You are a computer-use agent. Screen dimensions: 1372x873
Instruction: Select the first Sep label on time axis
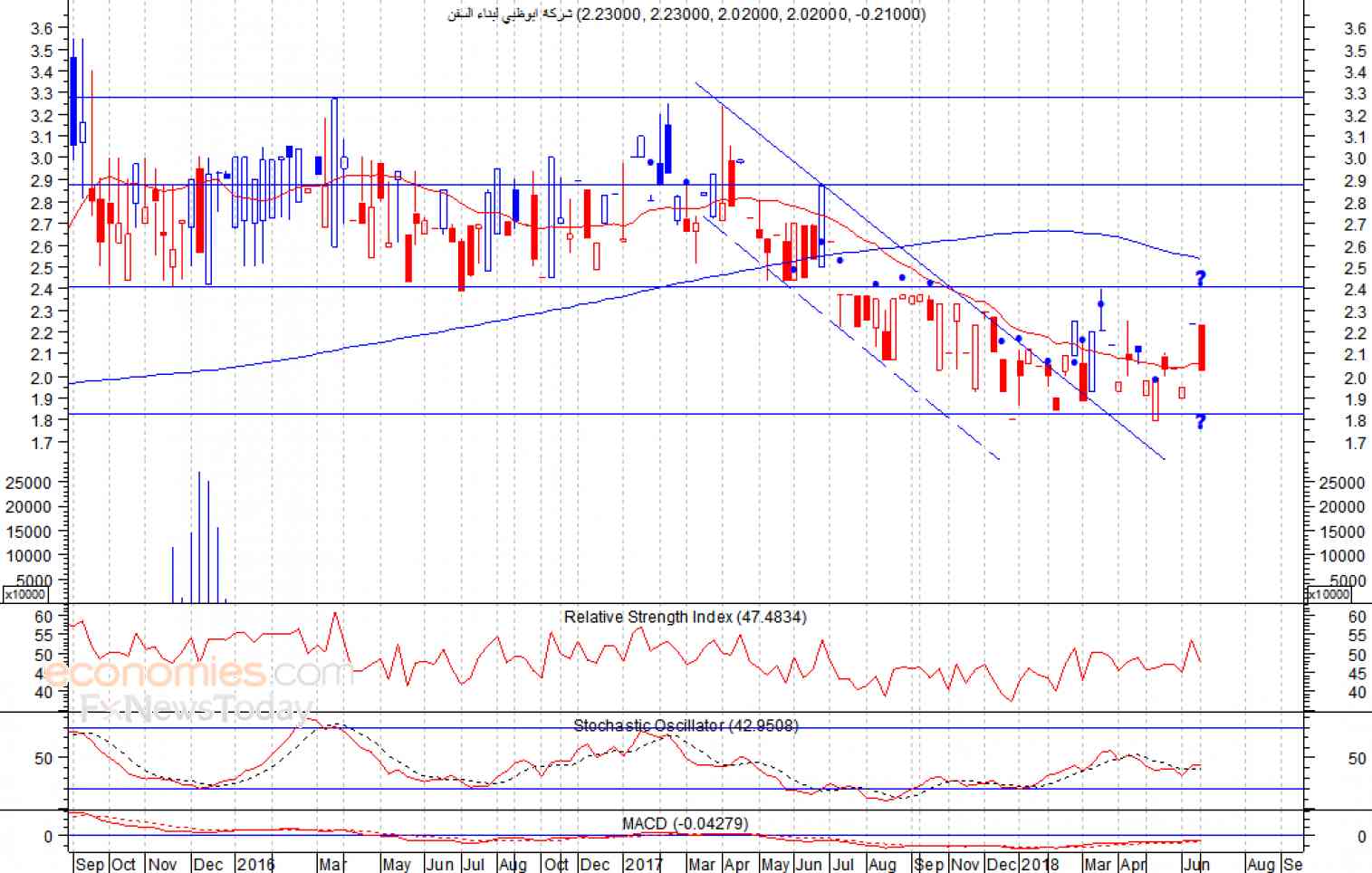[90, 864]
